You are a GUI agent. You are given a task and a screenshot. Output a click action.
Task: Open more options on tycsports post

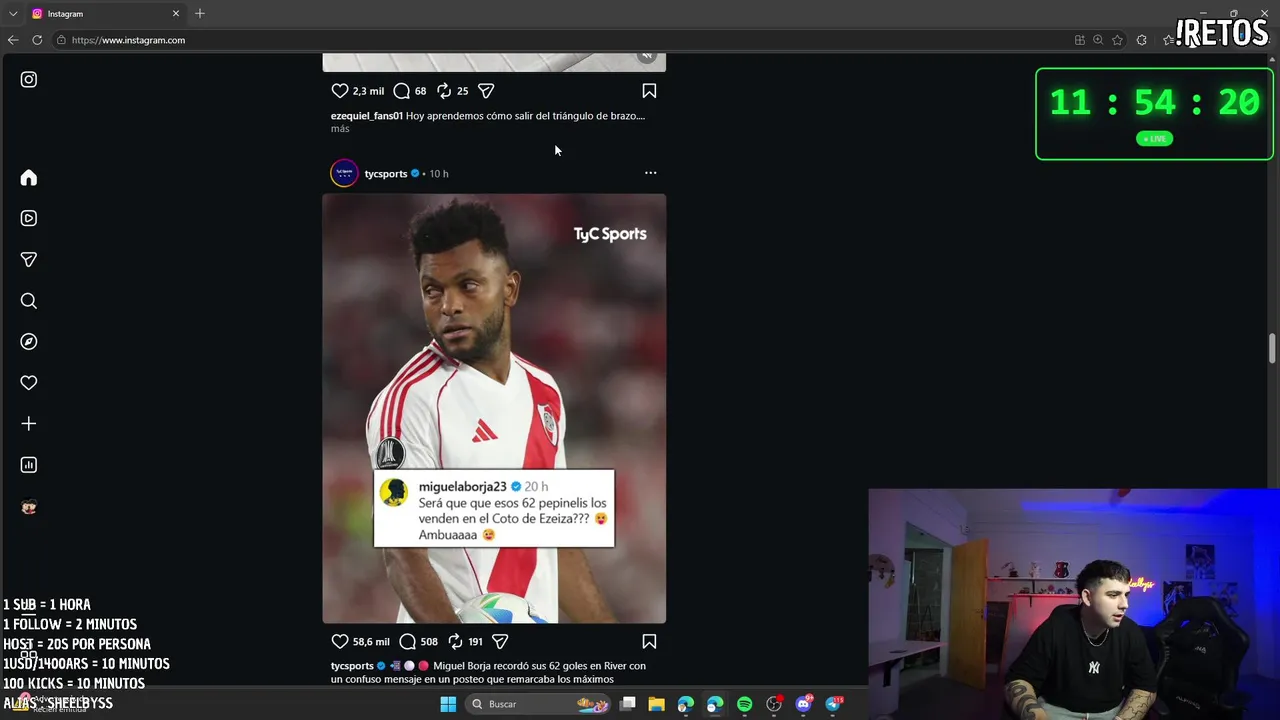coord(650,173)
